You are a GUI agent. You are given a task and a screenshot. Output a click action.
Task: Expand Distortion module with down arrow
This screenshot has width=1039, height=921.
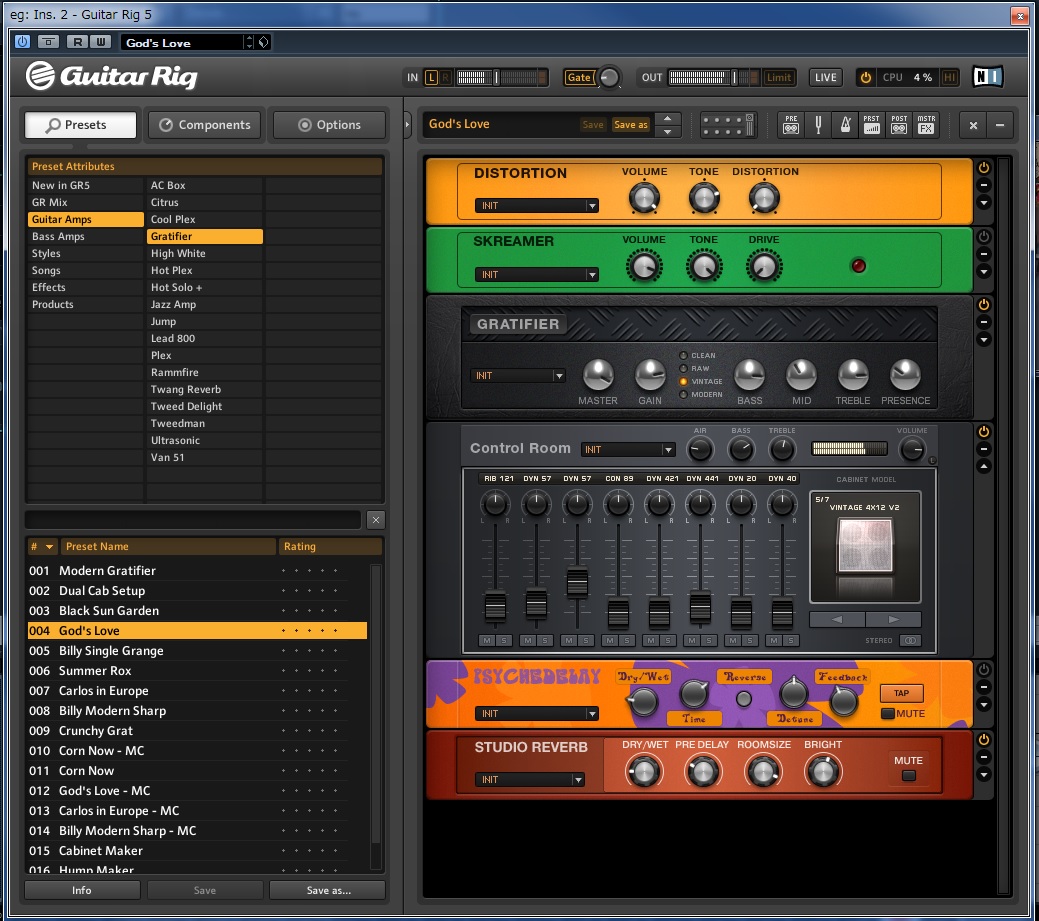pyautogui.click(x=984, y=203)
